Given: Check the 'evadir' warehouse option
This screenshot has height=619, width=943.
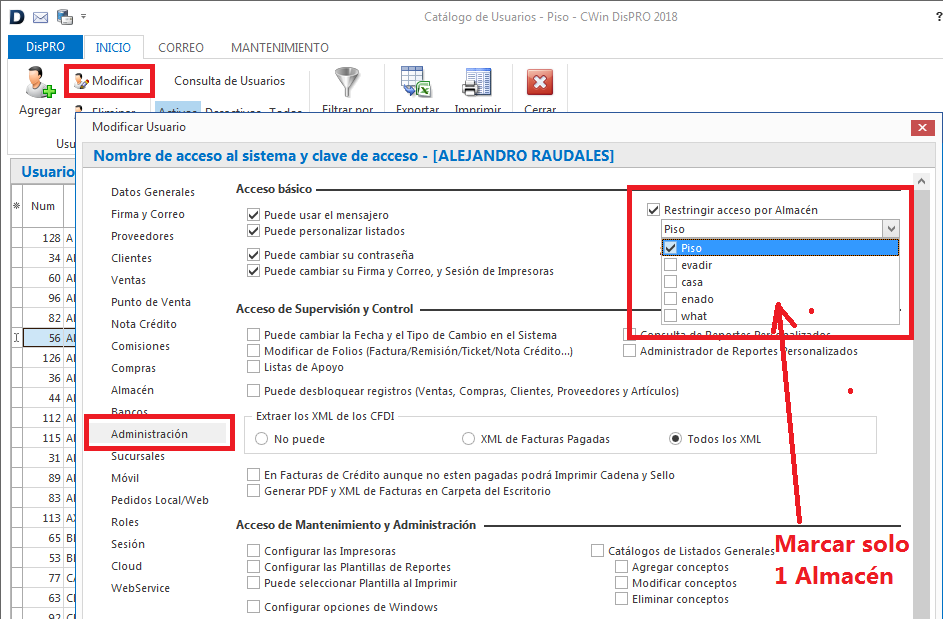Looking at the screenshot, I should [670, 265].
